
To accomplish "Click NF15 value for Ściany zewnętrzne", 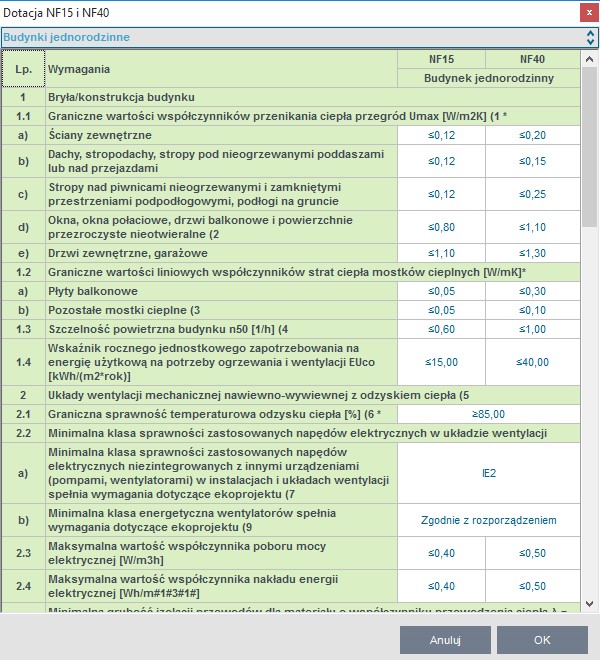I will pos(441,135).
